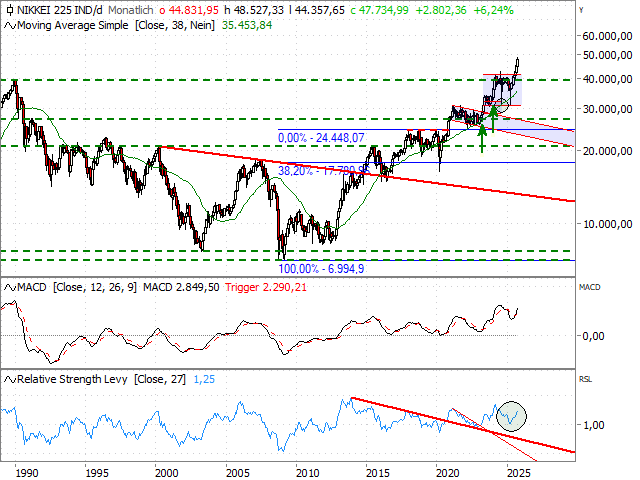
Task: Click the MACD label on right axis
Action: click(x=590, y=288)
